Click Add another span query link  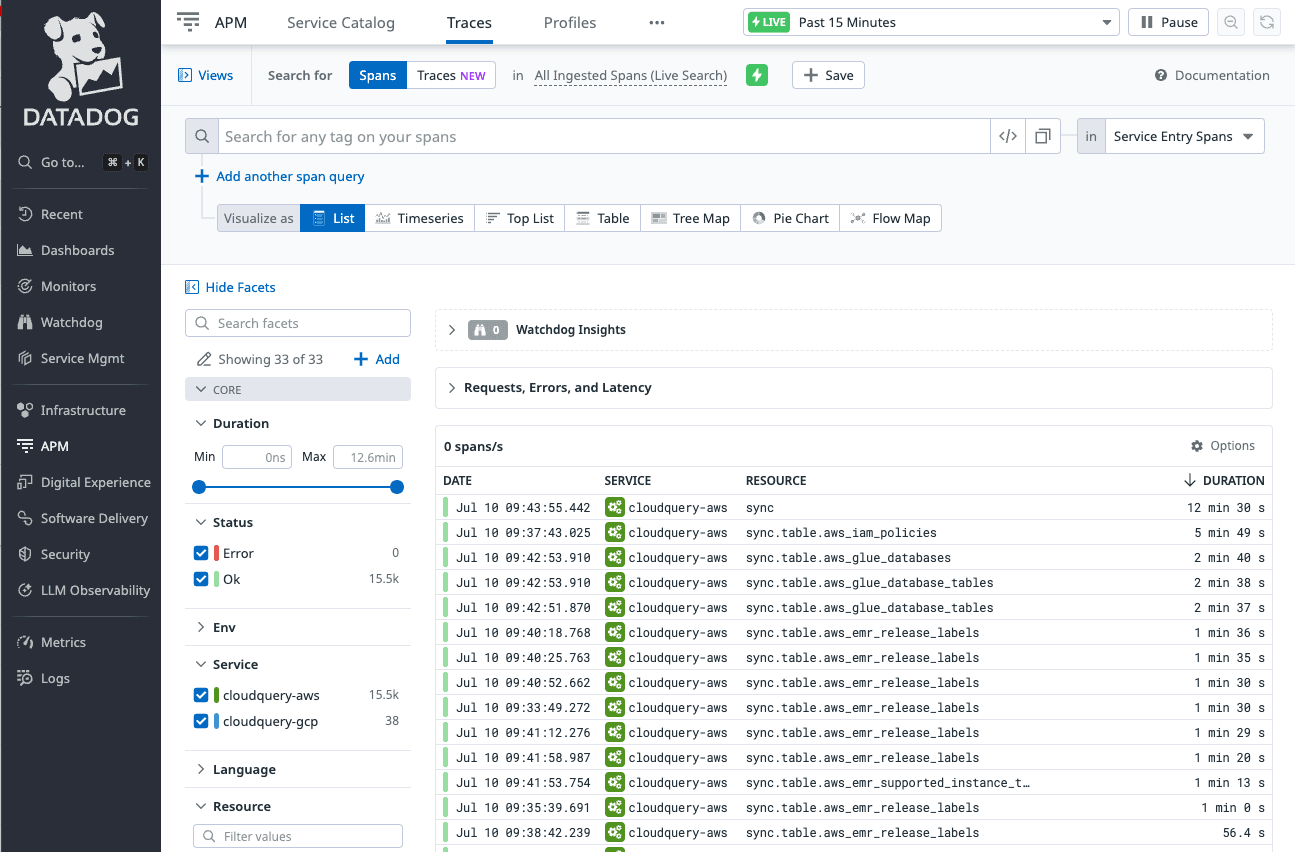pyautogui.click(x=290, y=176)
